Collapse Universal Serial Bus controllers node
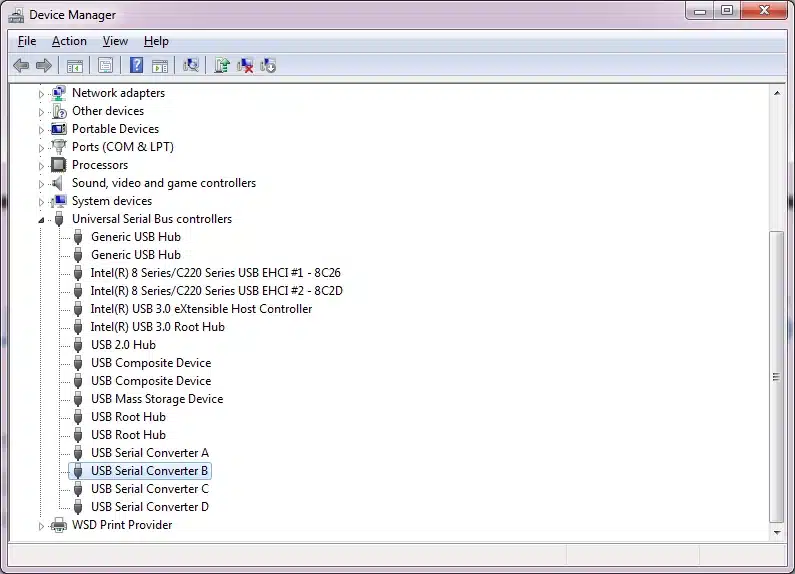 [41, 220]
